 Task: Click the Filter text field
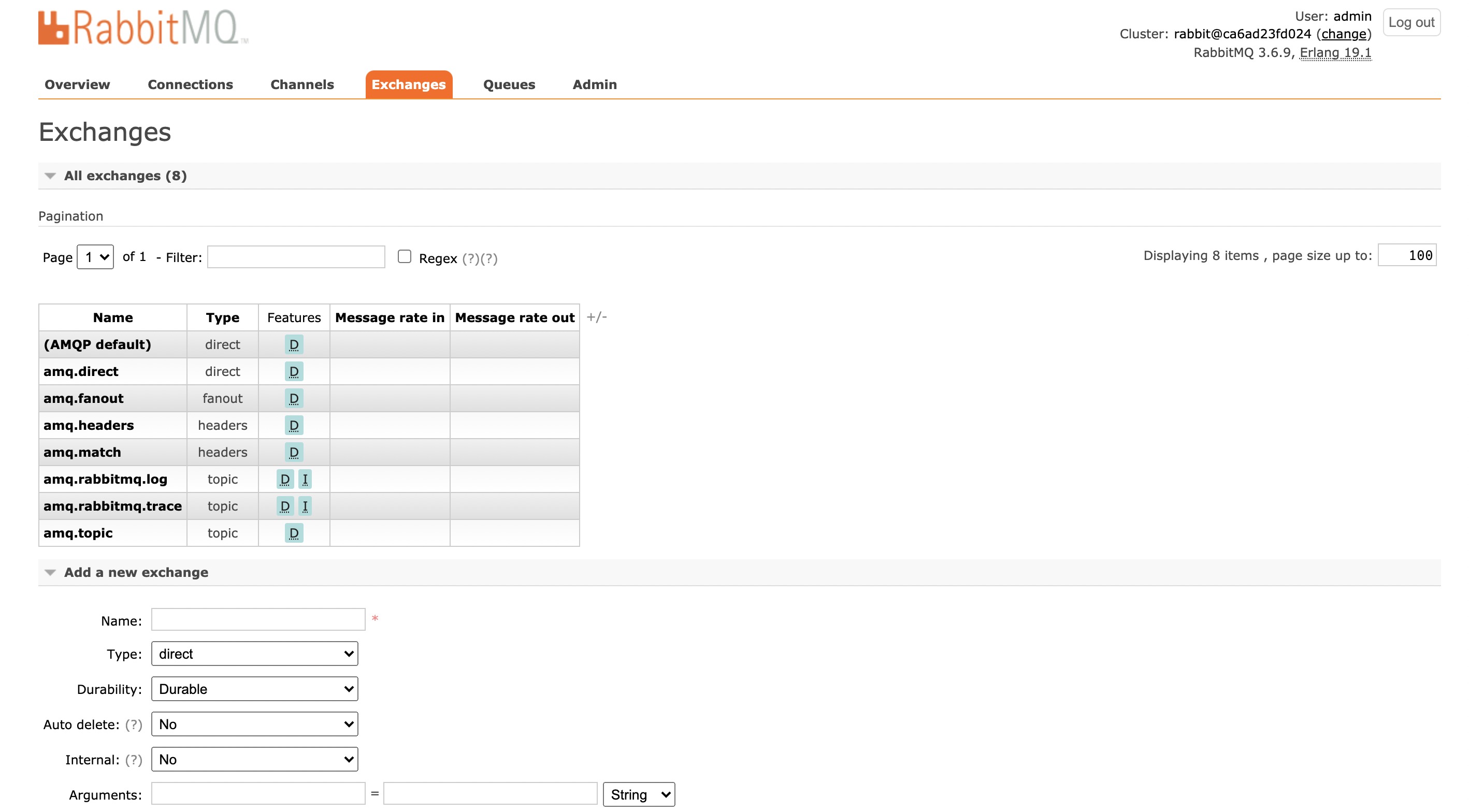[296, 257]
